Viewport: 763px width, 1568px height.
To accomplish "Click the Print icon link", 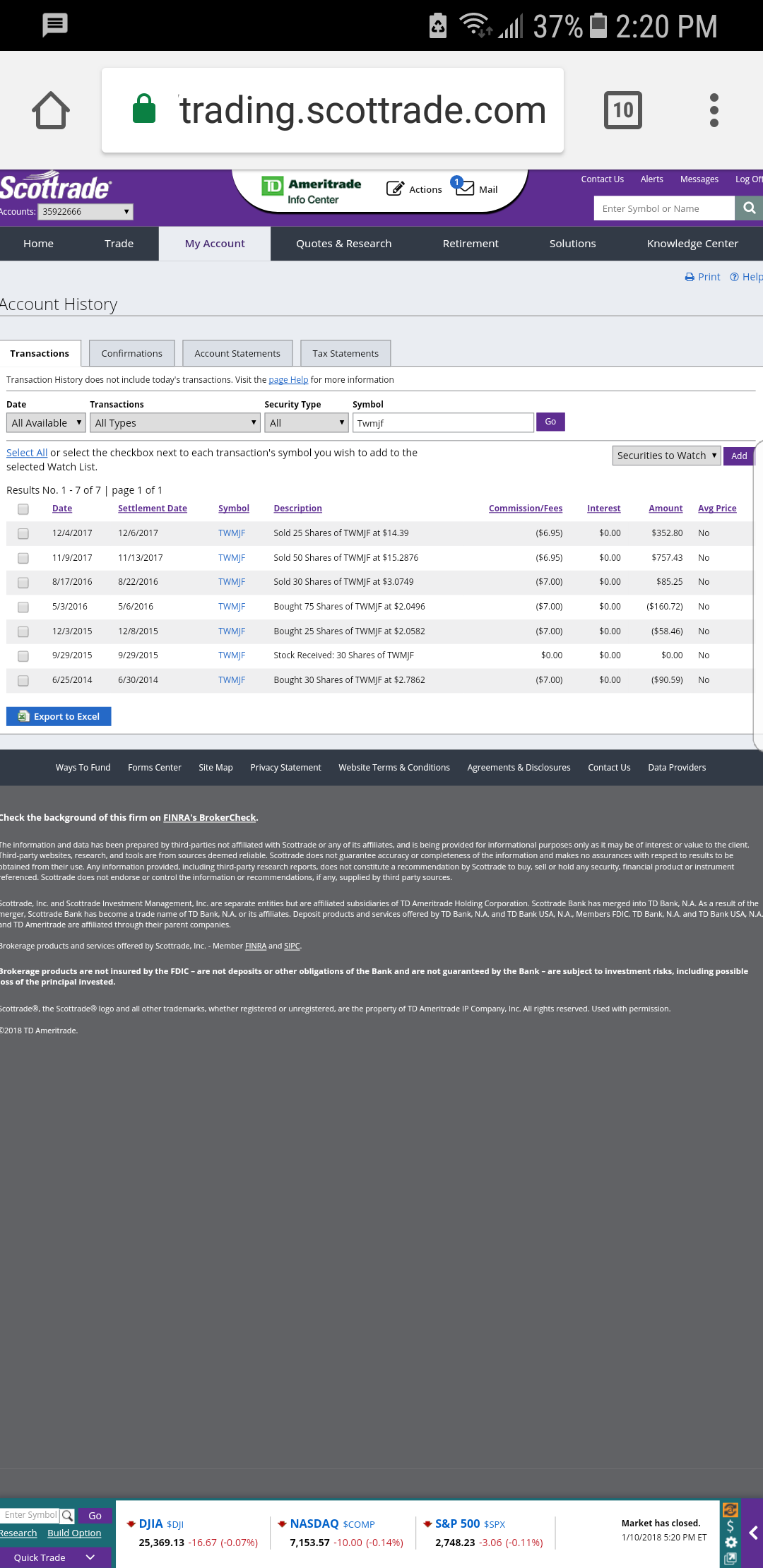I will tap(702, 277).
